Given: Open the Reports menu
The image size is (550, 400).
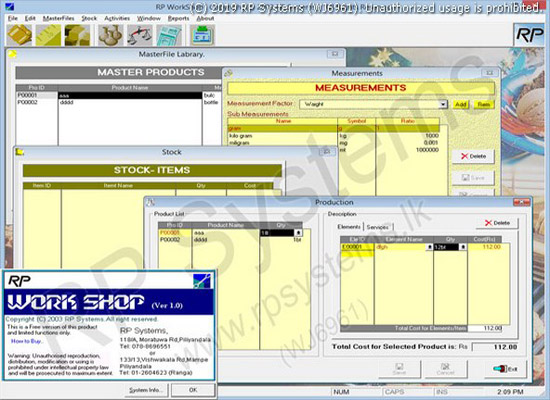Looking at the screenshot, I should (x=179, y=18).
